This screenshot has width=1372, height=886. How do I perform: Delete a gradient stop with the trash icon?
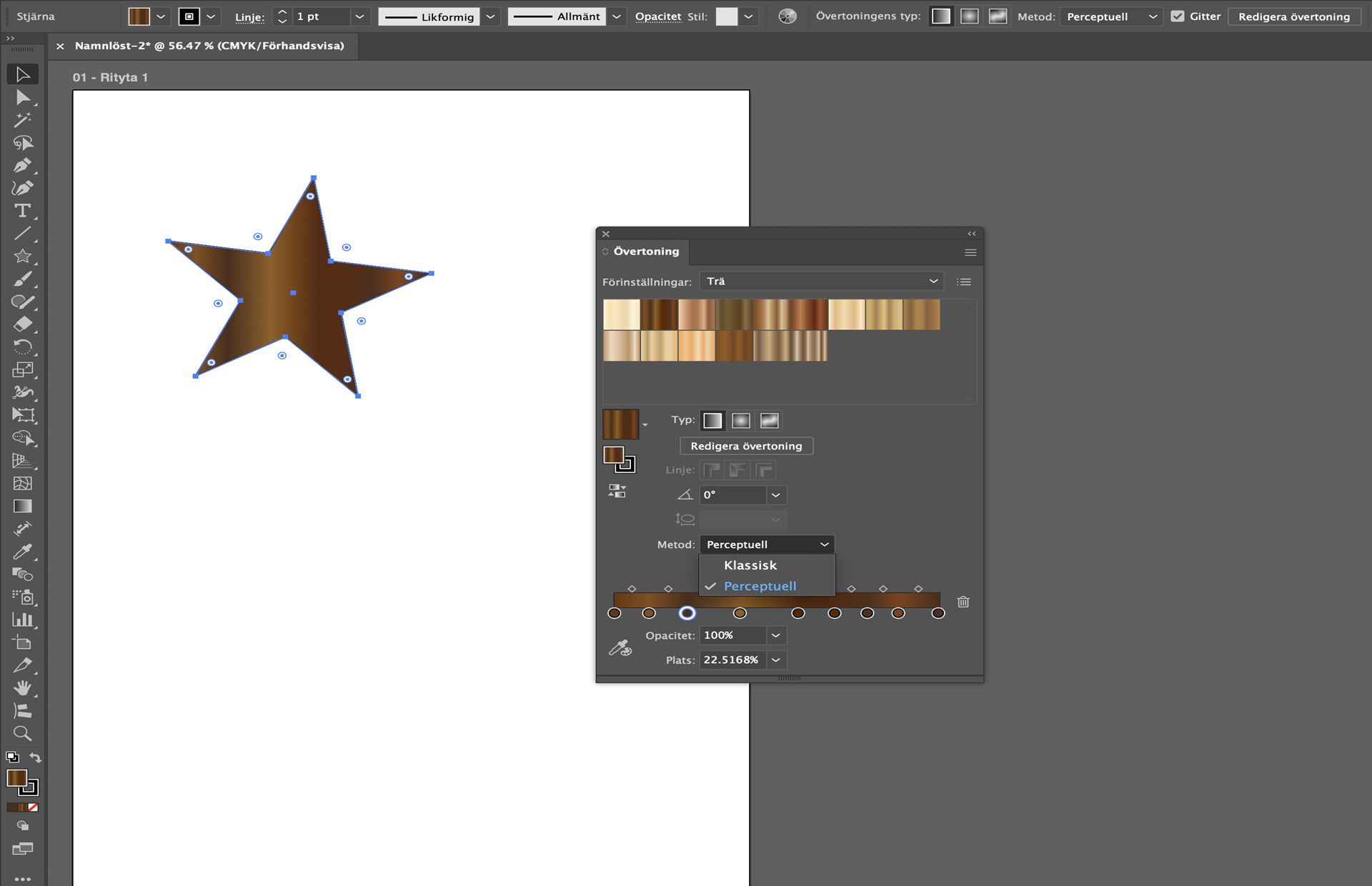(x=963, y=602)
